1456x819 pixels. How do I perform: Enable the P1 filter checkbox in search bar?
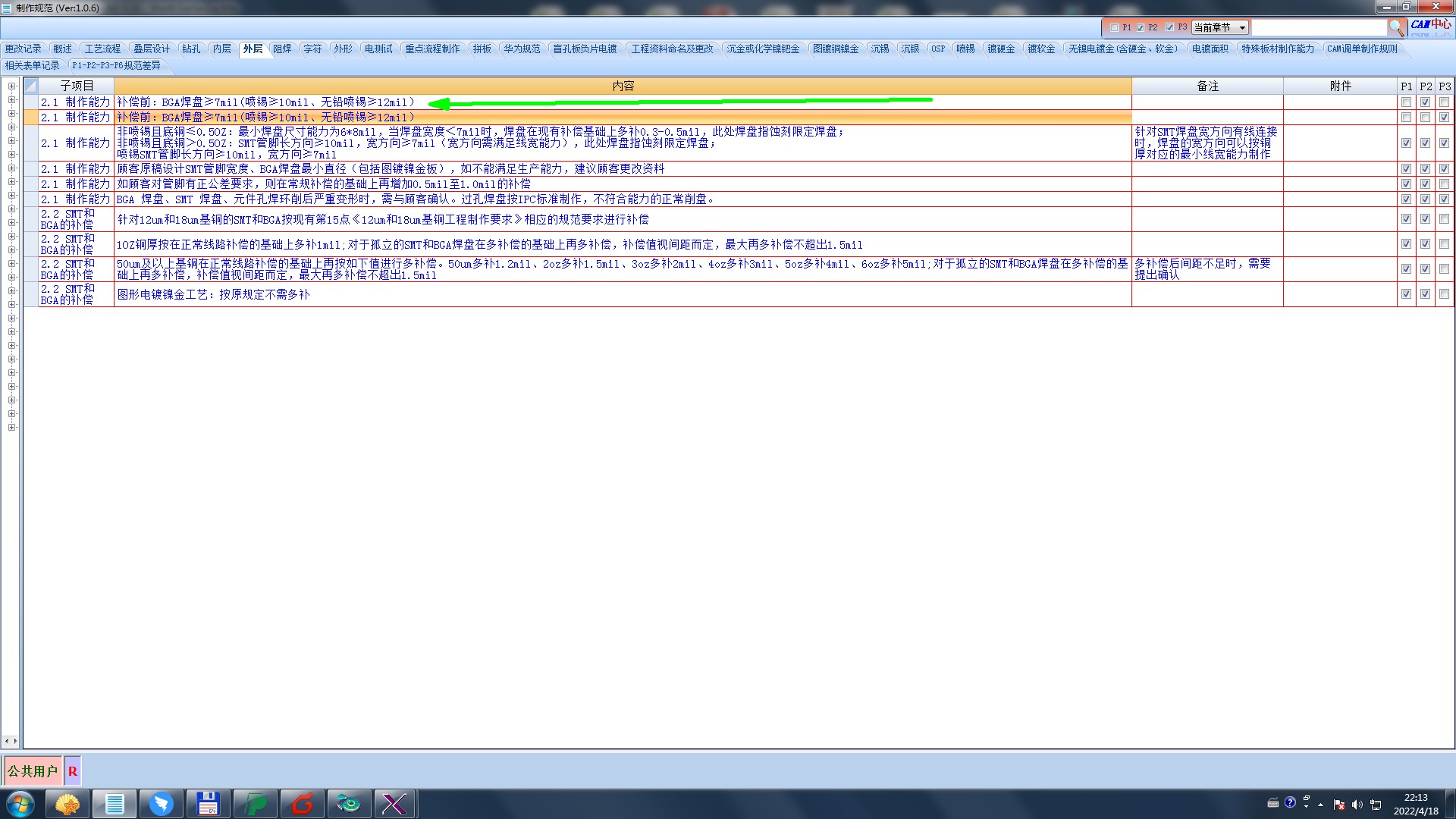[1114, 27]
